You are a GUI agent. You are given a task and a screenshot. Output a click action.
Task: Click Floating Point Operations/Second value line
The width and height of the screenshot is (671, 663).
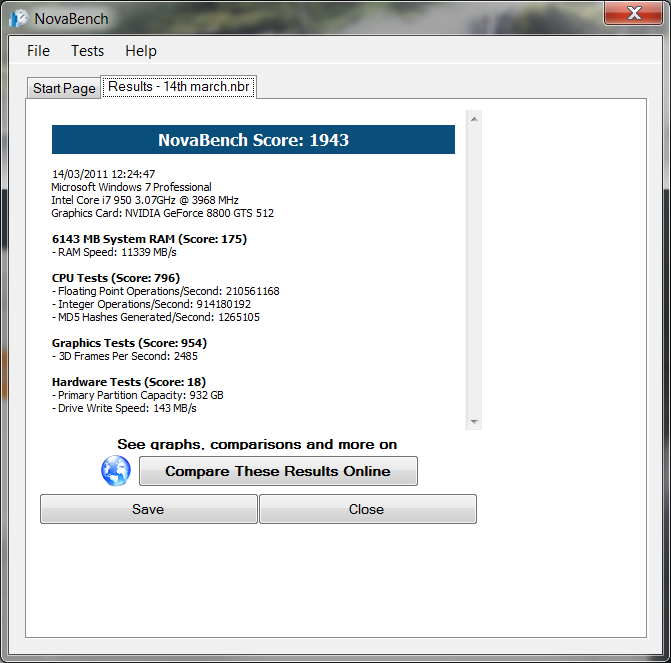coord(166,291)
